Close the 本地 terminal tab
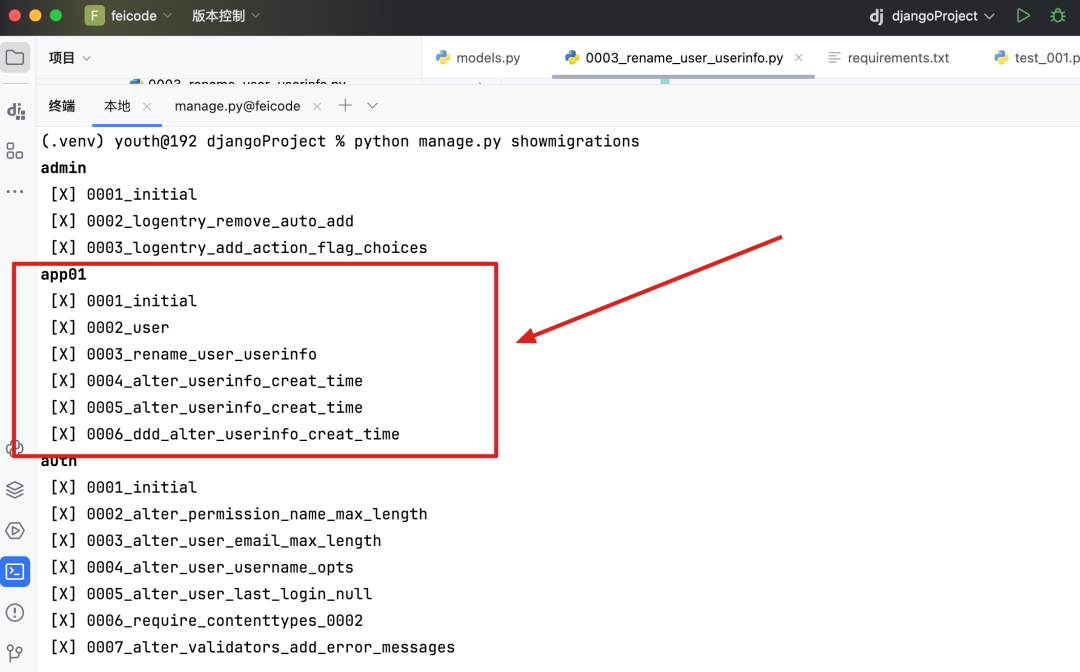Image resolution: width=1080 pixels, height=672 pixels. [x=147, y=106]
